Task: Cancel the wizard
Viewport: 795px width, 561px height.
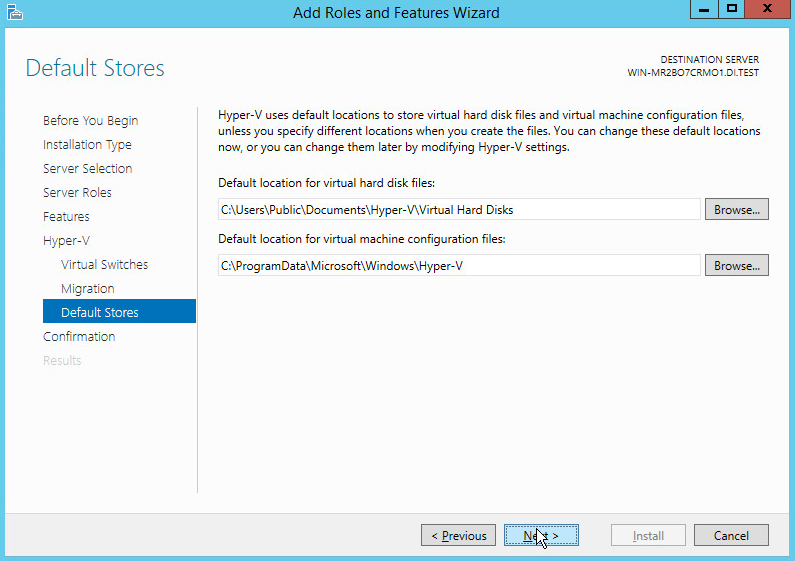Action: 731,536
